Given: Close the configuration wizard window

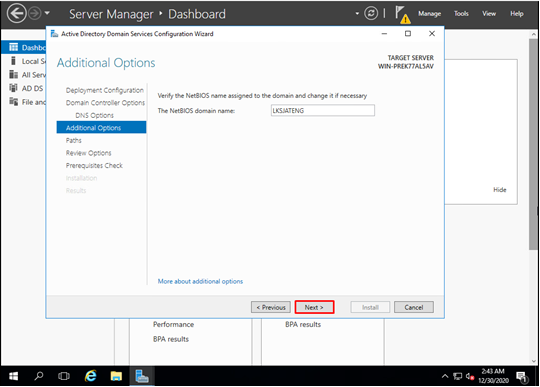Looking at the screenshot, I should coord(432,34).
